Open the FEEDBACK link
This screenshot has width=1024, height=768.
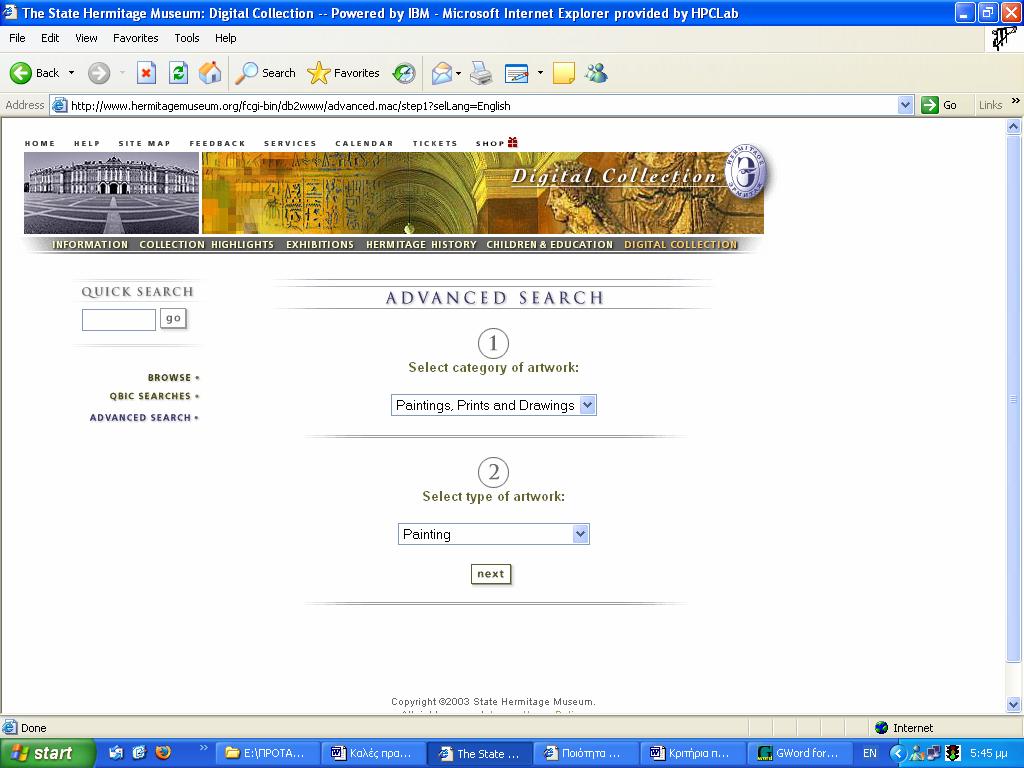point(217,143)
